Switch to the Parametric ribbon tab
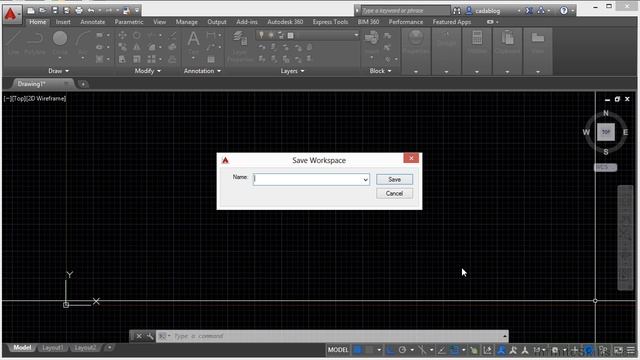The height and width of the screenshot is (360, 640). pos(129,22)
